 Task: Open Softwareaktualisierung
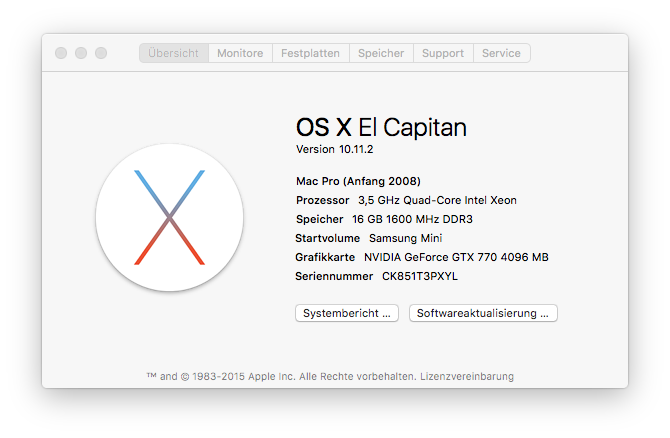click(x=483, y=313)
